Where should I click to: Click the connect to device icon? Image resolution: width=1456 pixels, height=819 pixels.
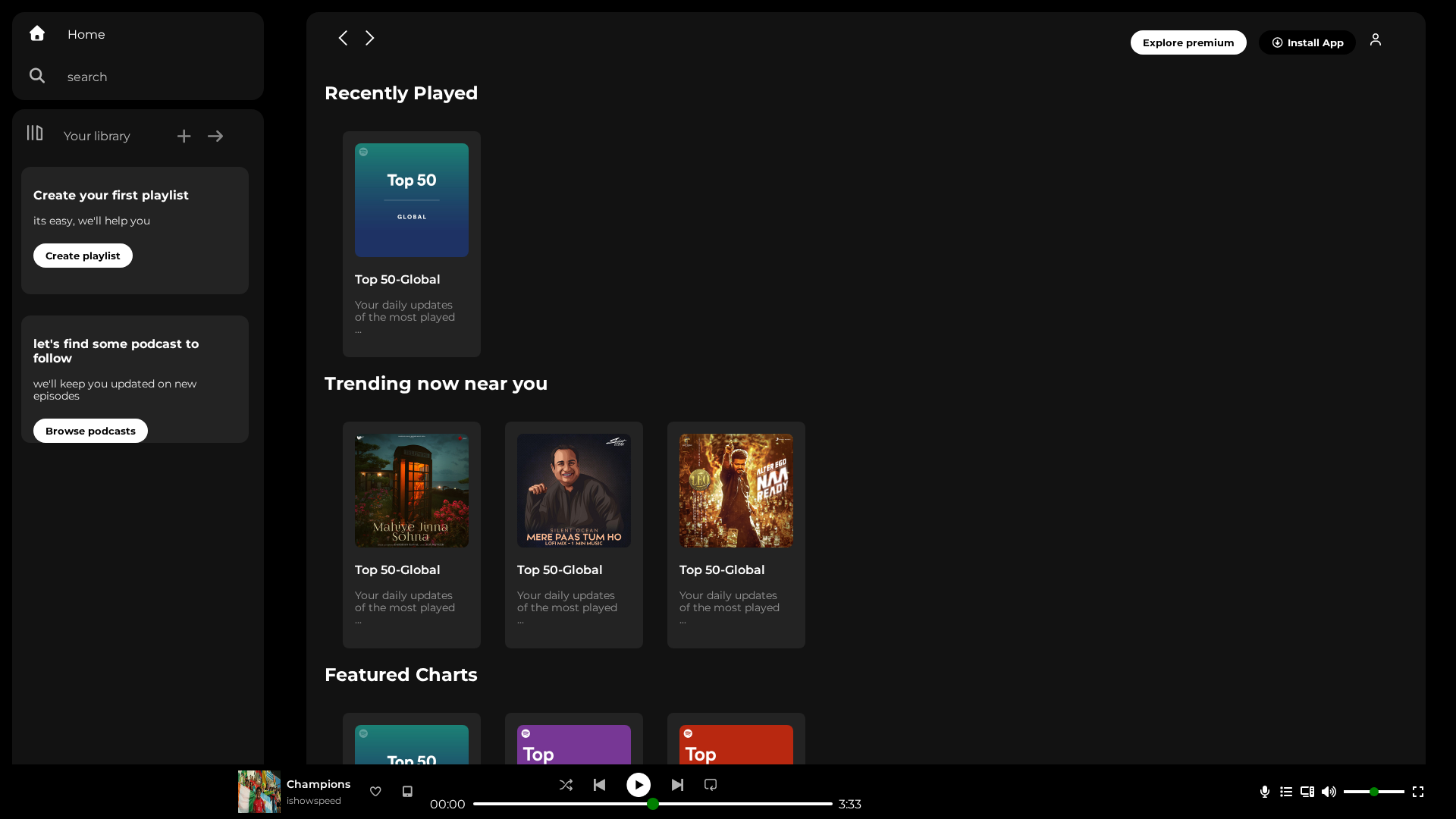click(x=1307, y=792)
